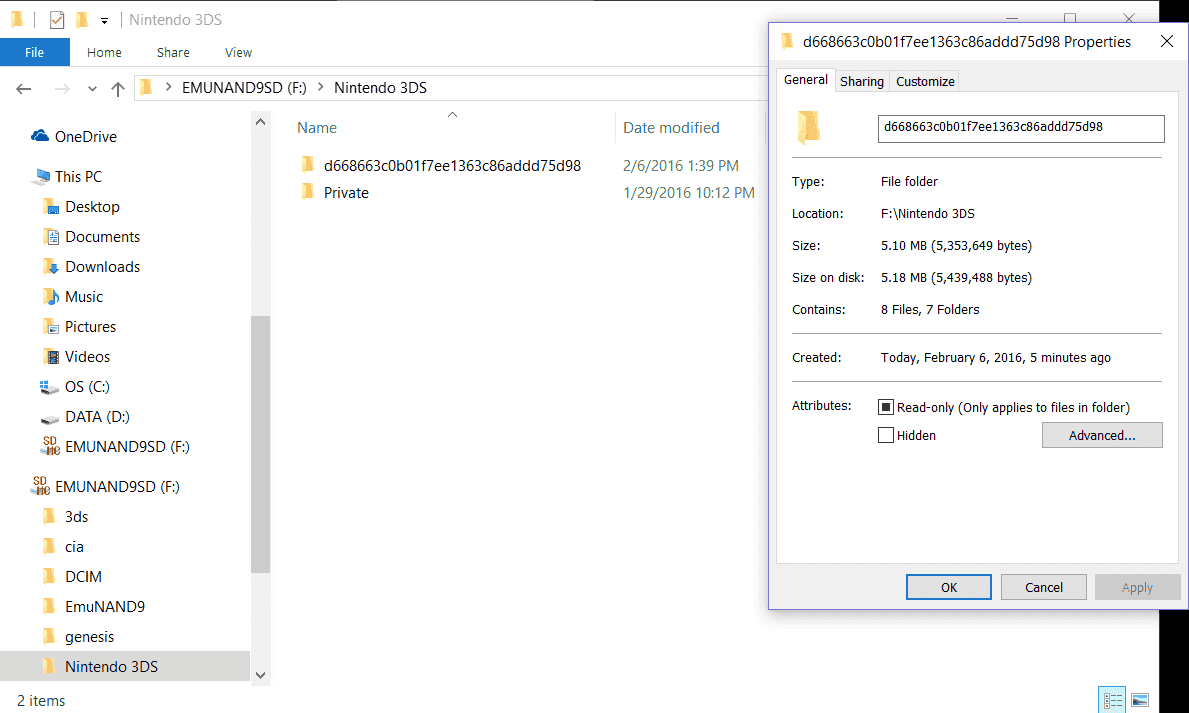Click quick access New folder icon

pos(82,20)
